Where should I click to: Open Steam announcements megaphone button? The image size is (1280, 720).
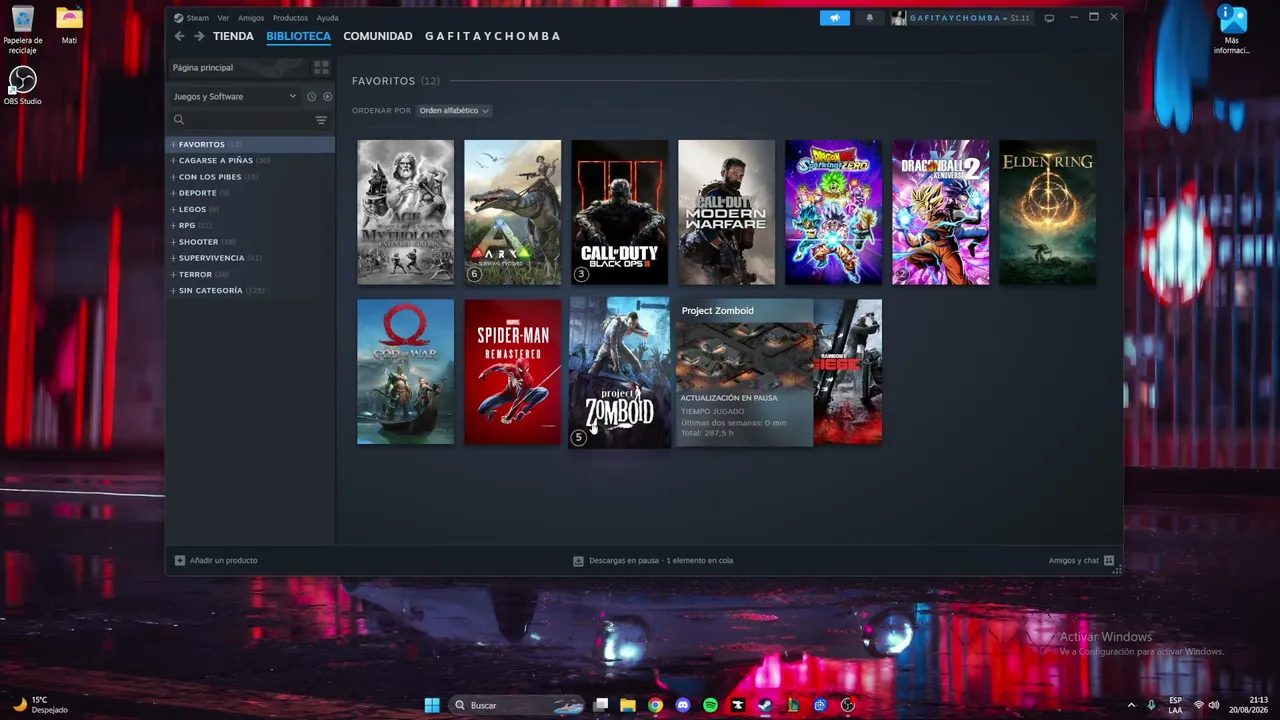pyautogui.click(x=834, y=18)
